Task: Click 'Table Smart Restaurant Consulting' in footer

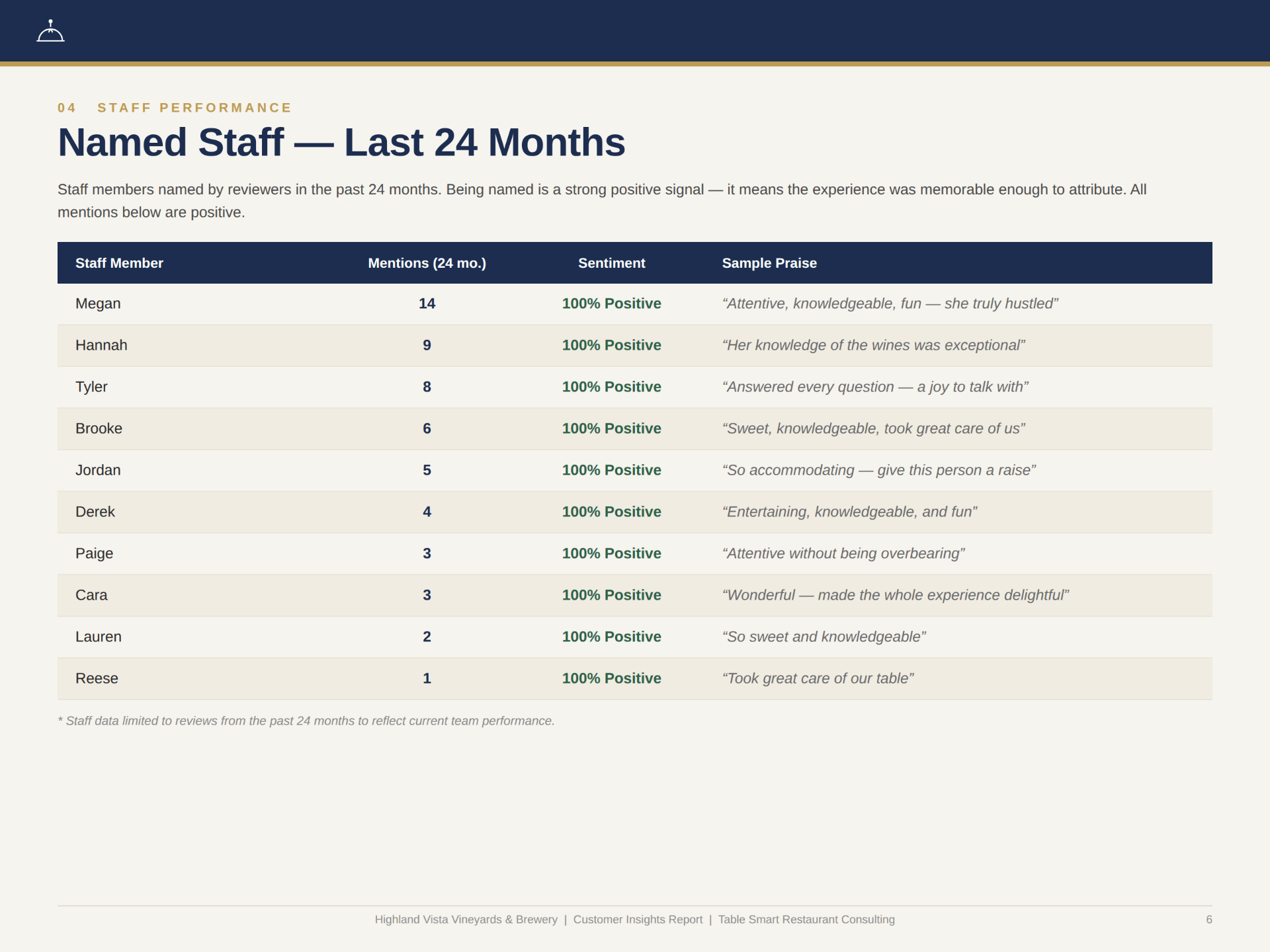Action: 806,920
